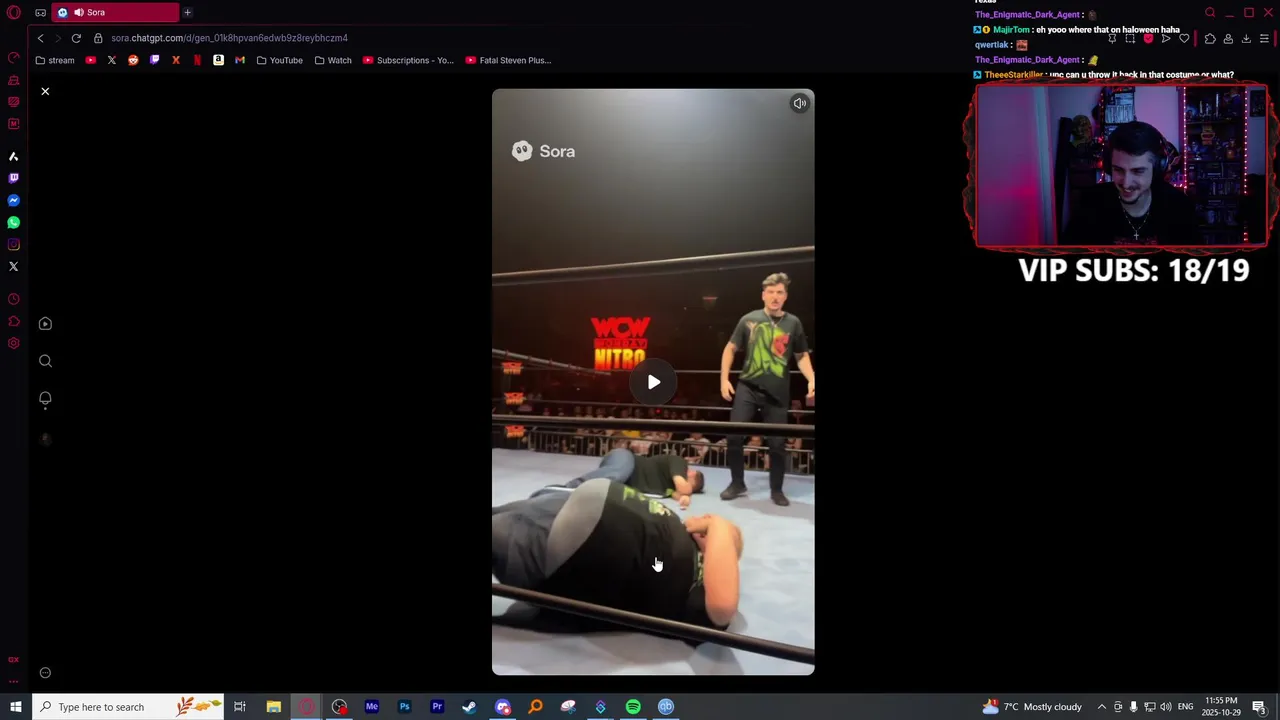Focus the sora.chatgpt.com address bar
The height and width of the screenshot is (720, 1280).
pyautogui.click(x=229, y=38)
